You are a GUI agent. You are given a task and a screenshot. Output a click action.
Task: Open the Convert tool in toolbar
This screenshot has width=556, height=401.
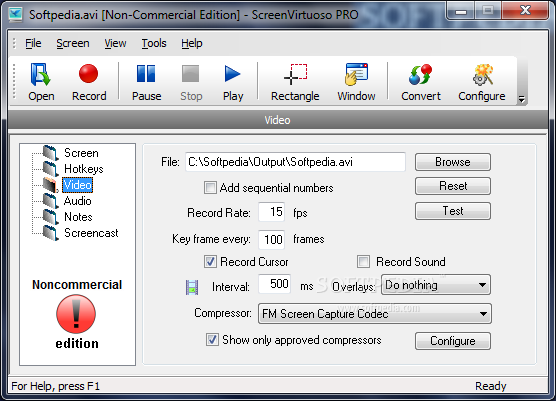click(421, 82)
